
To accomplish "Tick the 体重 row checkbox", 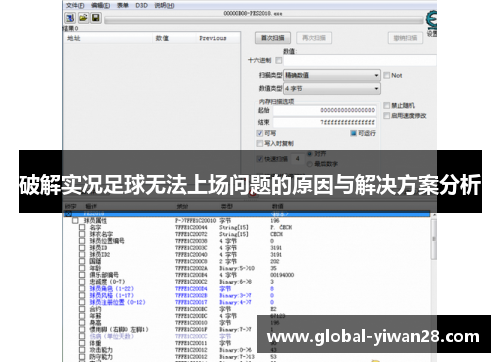I will point(82,343).
